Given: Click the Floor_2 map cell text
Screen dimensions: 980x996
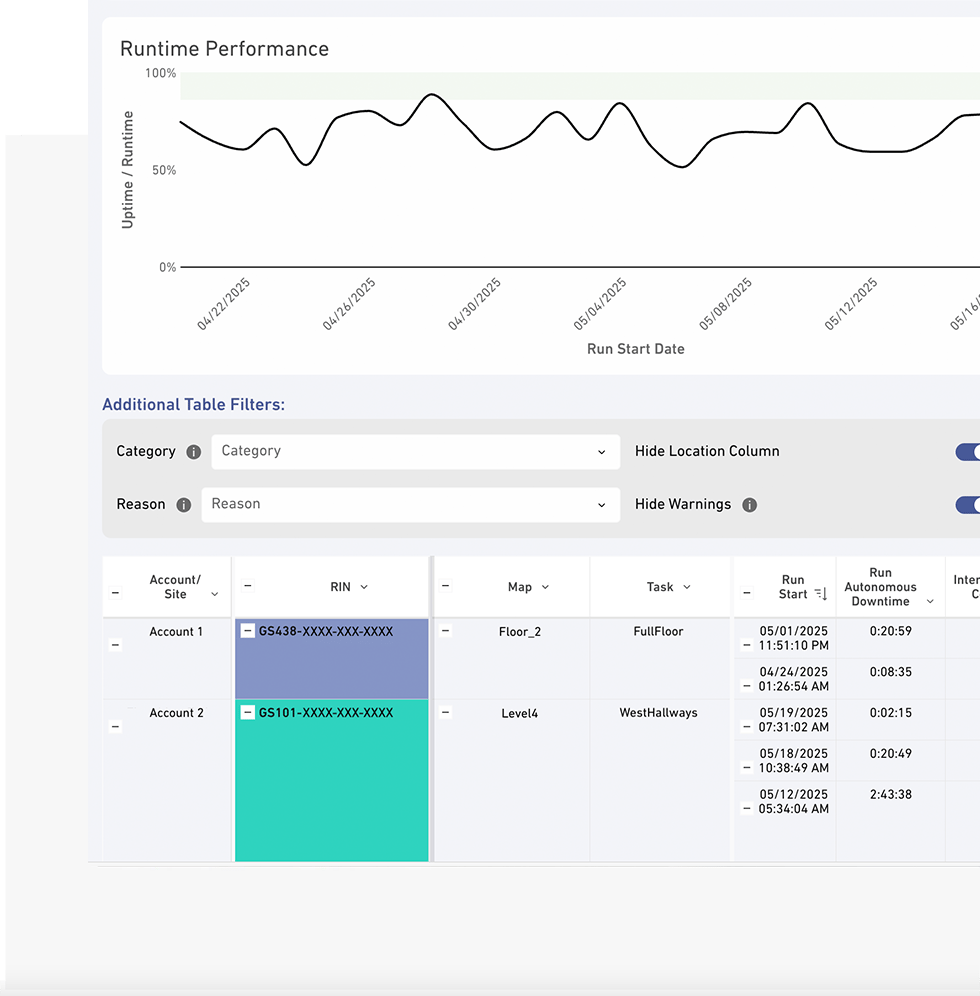Looking at the screenshot, I should point(520,632).
